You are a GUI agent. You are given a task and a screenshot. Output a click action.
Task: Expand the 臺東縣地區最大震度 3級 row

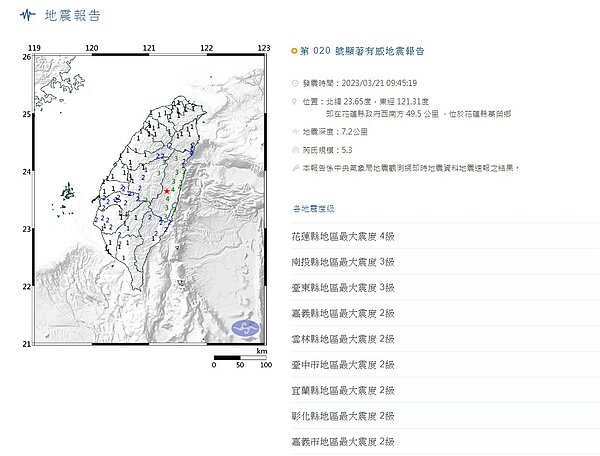pyautogui.click(x=445, y=288)
